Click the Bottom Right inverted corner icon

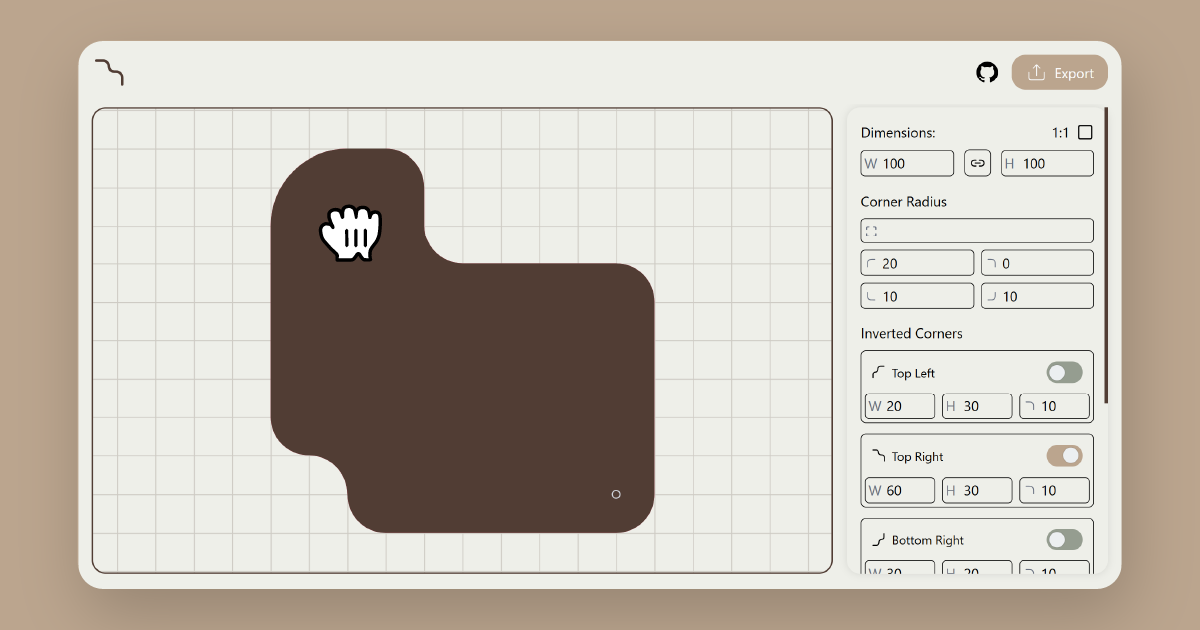point(879,539)
